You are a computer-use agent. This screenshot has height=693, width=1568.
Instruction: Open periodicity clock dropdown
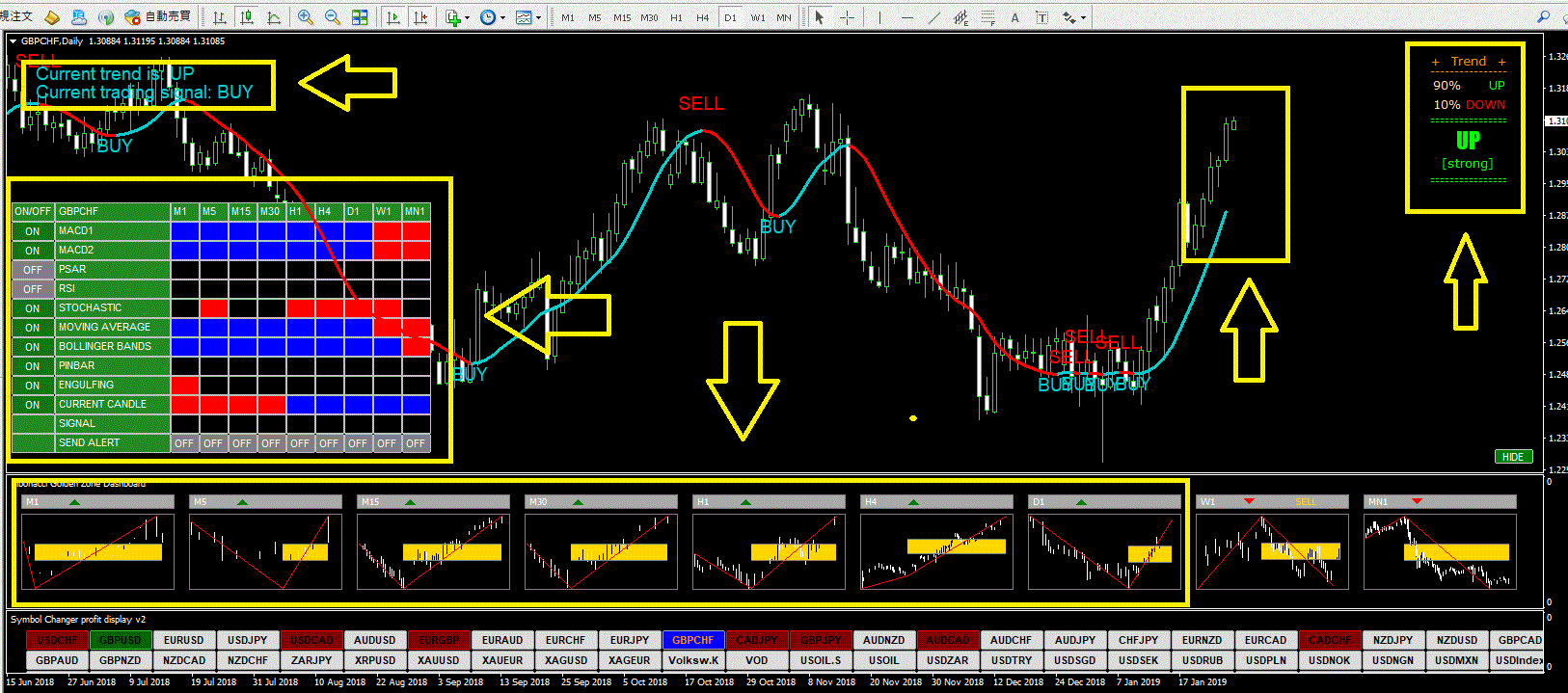pyautogui.click(x=492, y=17)
